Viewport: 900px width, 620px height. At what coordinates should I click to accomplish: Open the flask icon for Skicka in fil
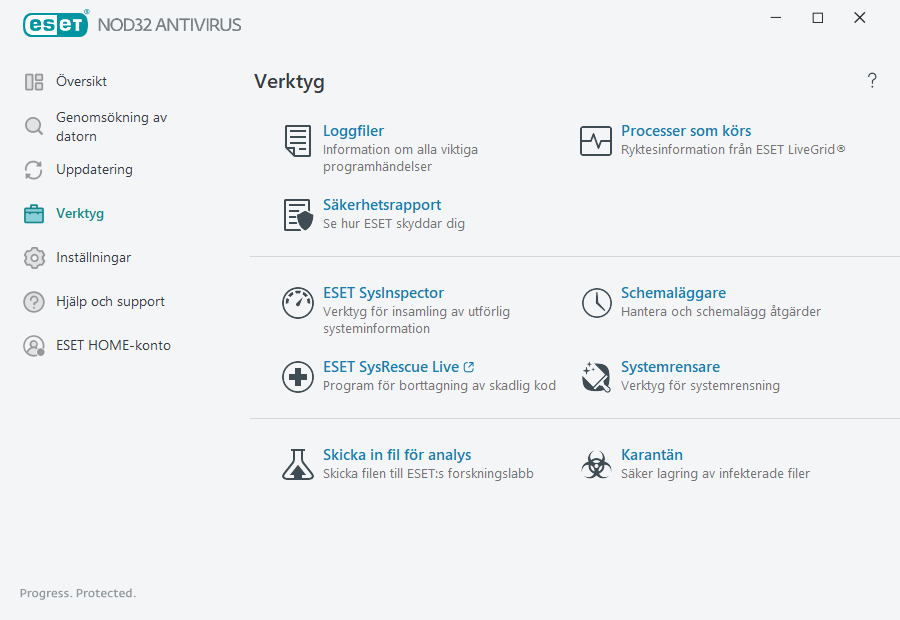297,464
